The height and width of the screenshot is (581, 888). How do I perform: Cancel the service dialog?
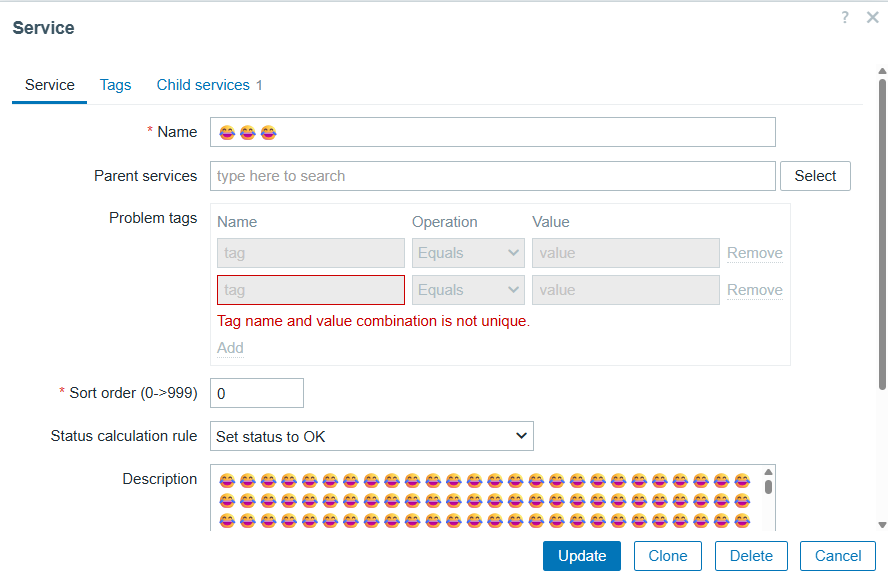pos(838,556)
